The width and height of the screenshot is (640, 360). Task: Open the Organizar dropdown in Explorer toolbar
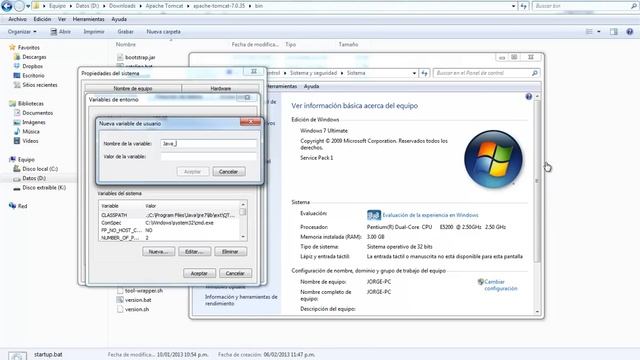point(22,31)
